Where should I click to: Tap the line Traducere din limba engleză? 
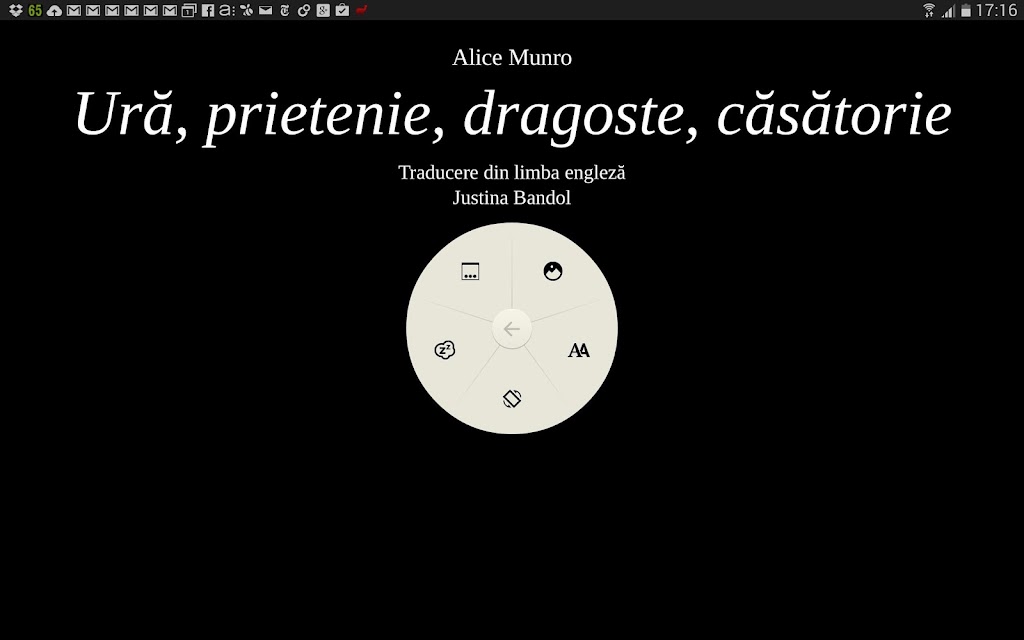click(512, 172)
